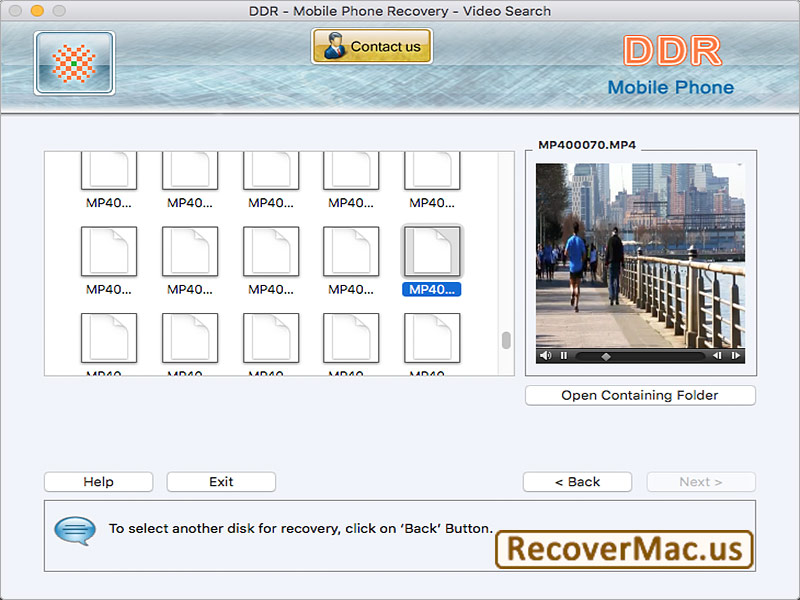Click the MP400070.MP4 preview title
The image size is (800, 600).
[587, 145]
